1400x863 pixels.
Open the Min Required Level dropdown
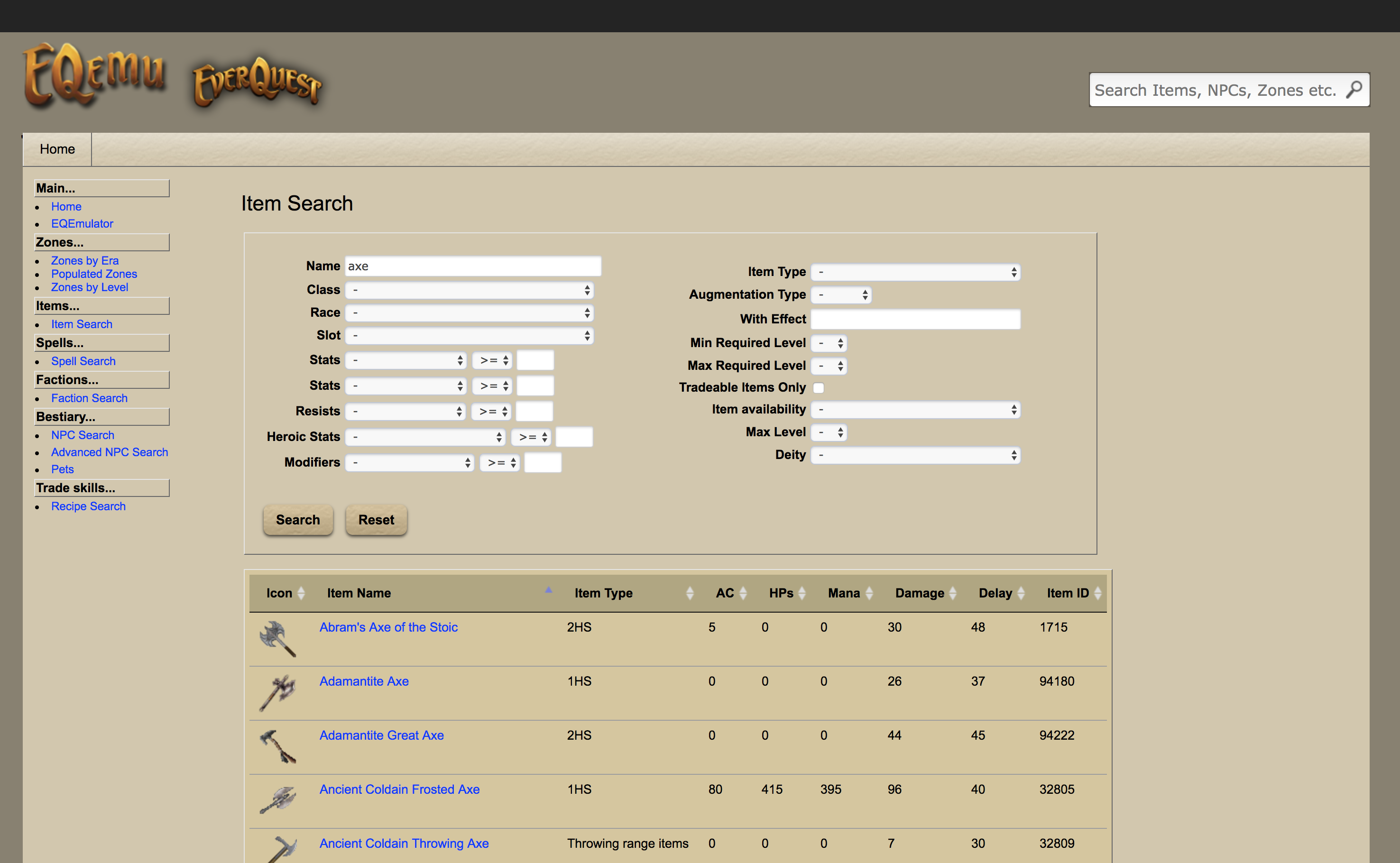[x=829, y=343]
